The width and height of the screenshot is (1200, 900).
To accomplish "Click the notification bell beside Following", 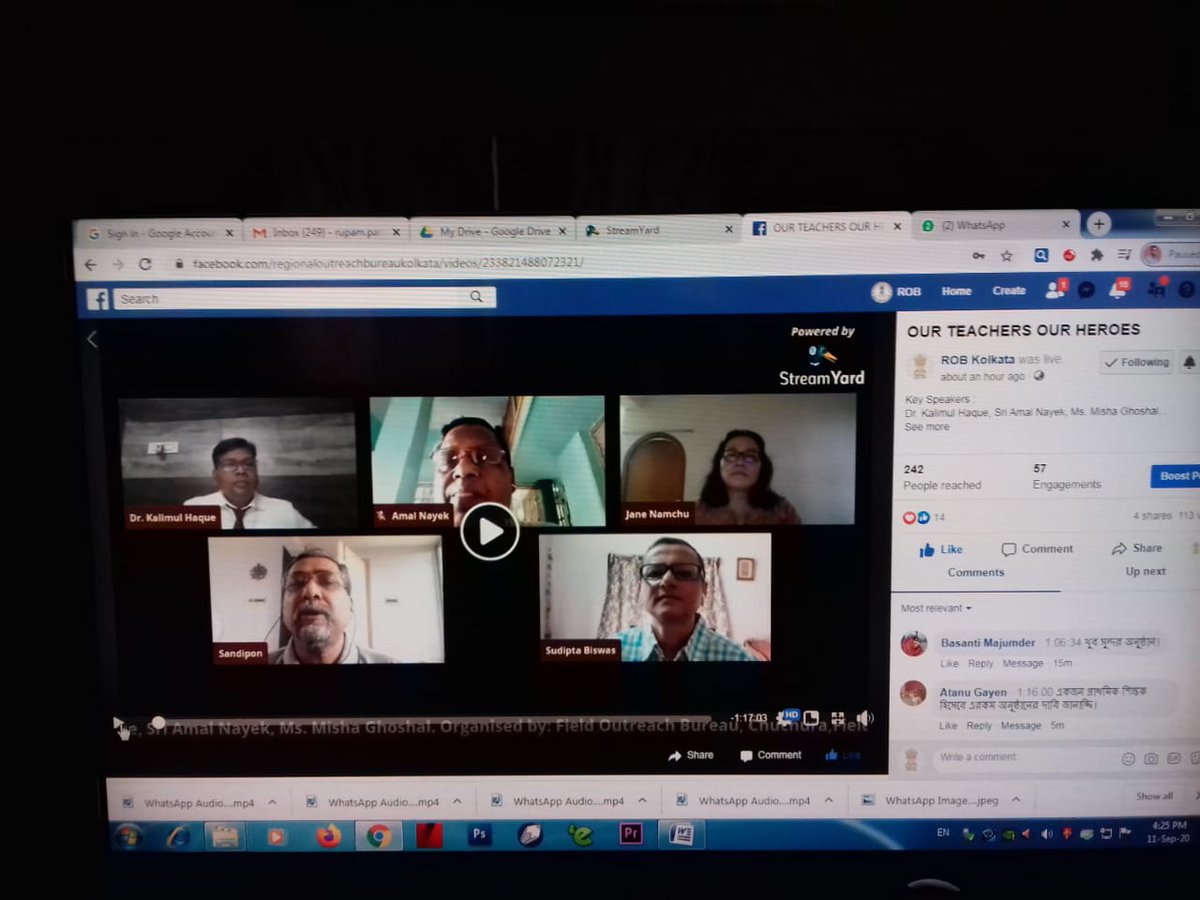I will tap(1188, 362).
